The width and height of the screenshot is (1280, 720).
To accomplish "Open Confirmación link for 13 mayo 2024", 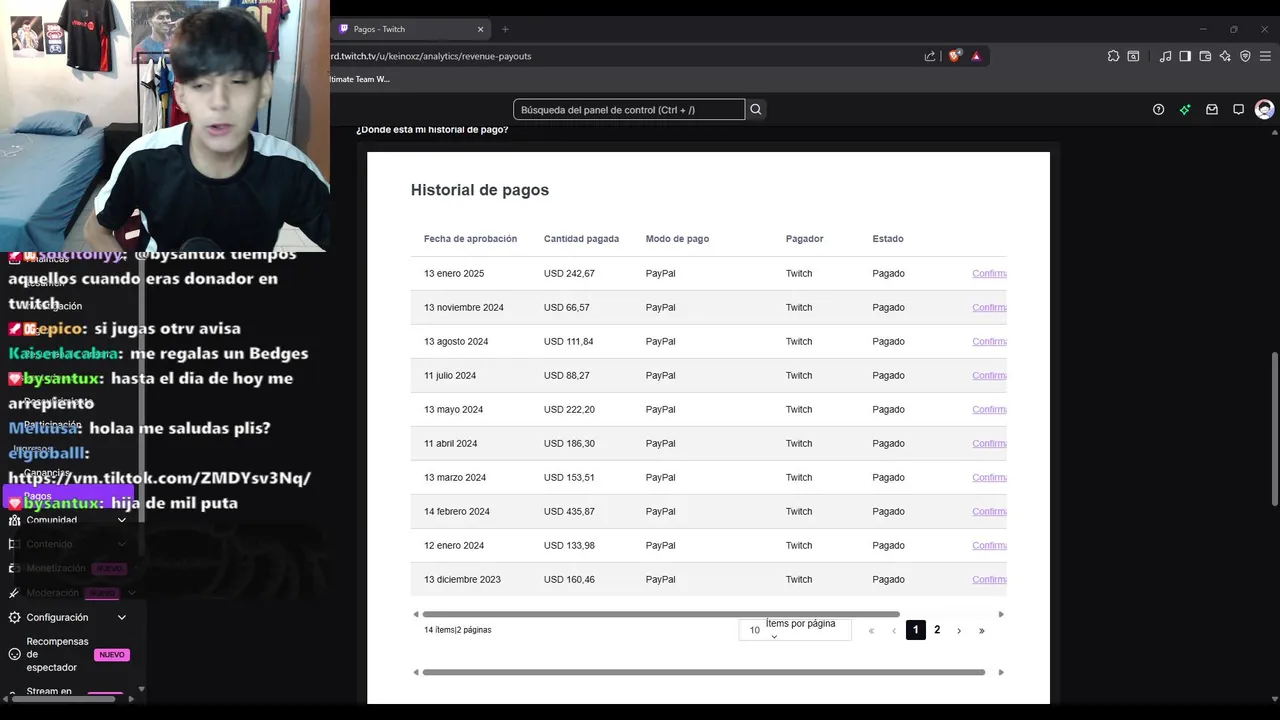I will point(989,409).
